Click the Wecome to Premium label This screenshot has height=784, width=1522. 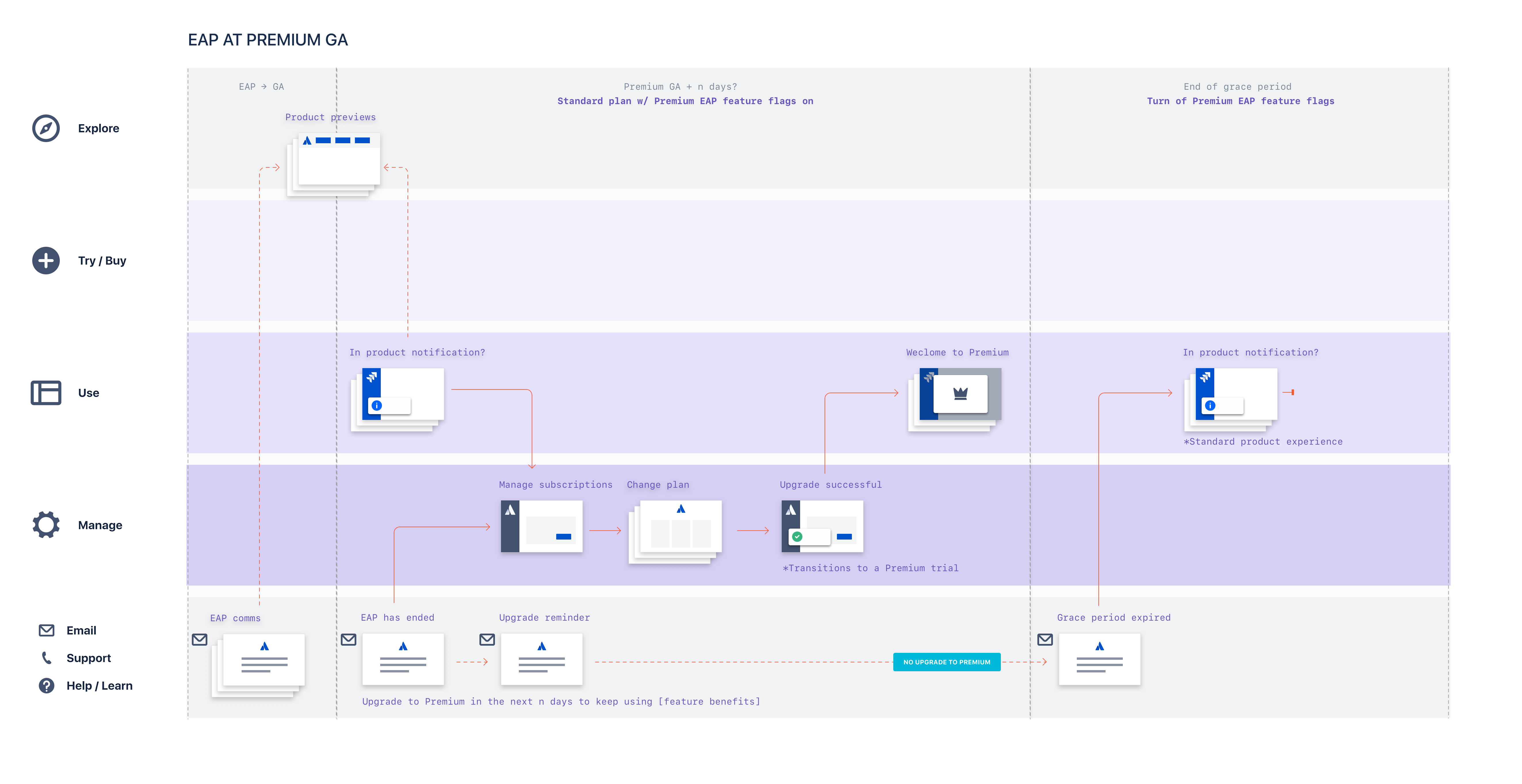click(x=957, y=352)
